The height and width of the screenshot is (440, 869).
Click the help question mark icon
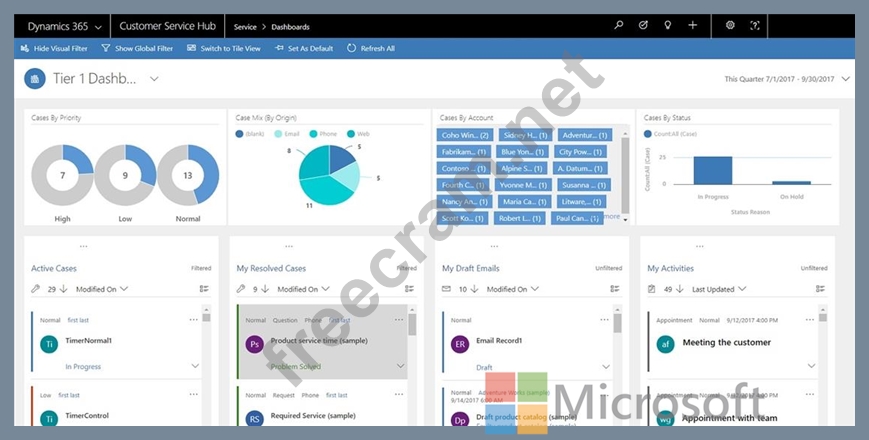[x=755, y=25]
